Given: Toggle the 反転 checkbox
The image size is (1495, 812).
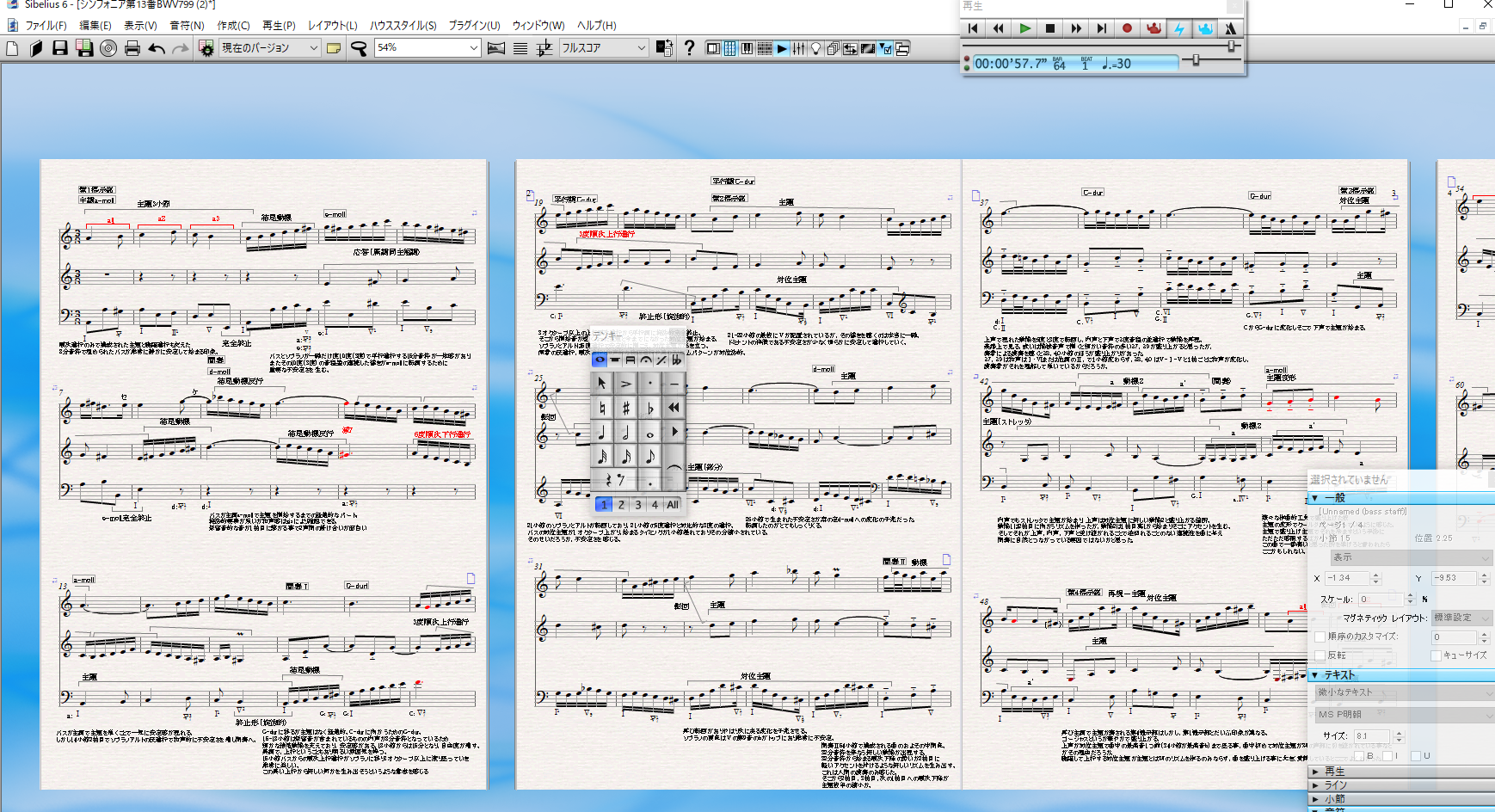Looking at the screenshot, I should [x=1320, y=655].
